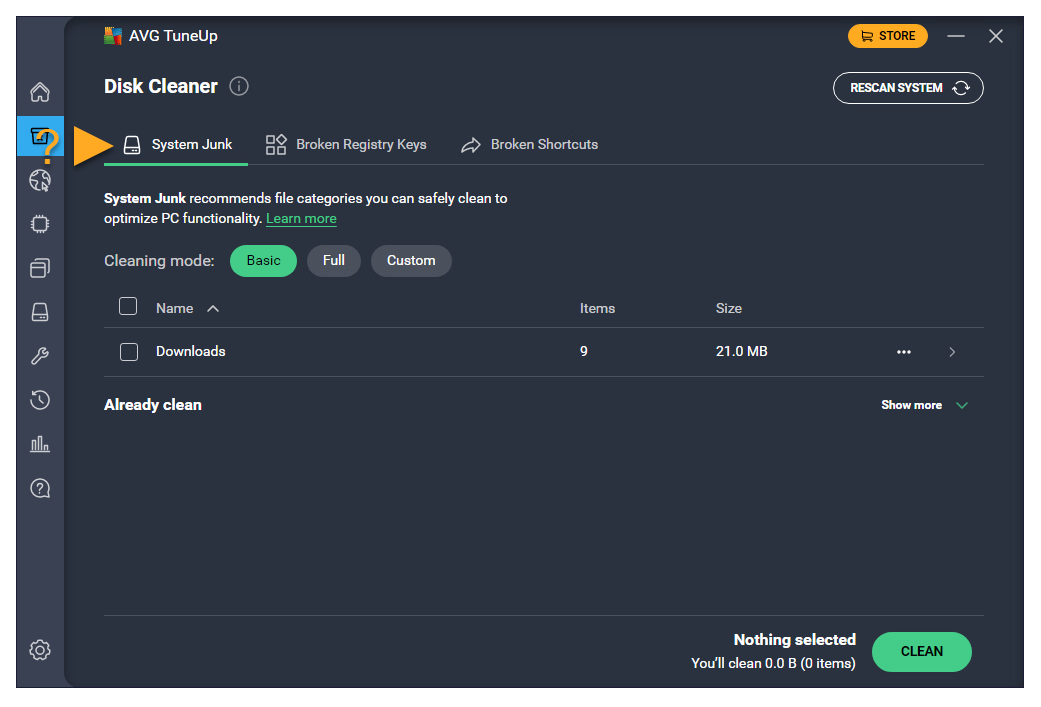The image size is (1041, 707).
Task: Open the bar chart statistics icon
Action: tap(40, 444)
